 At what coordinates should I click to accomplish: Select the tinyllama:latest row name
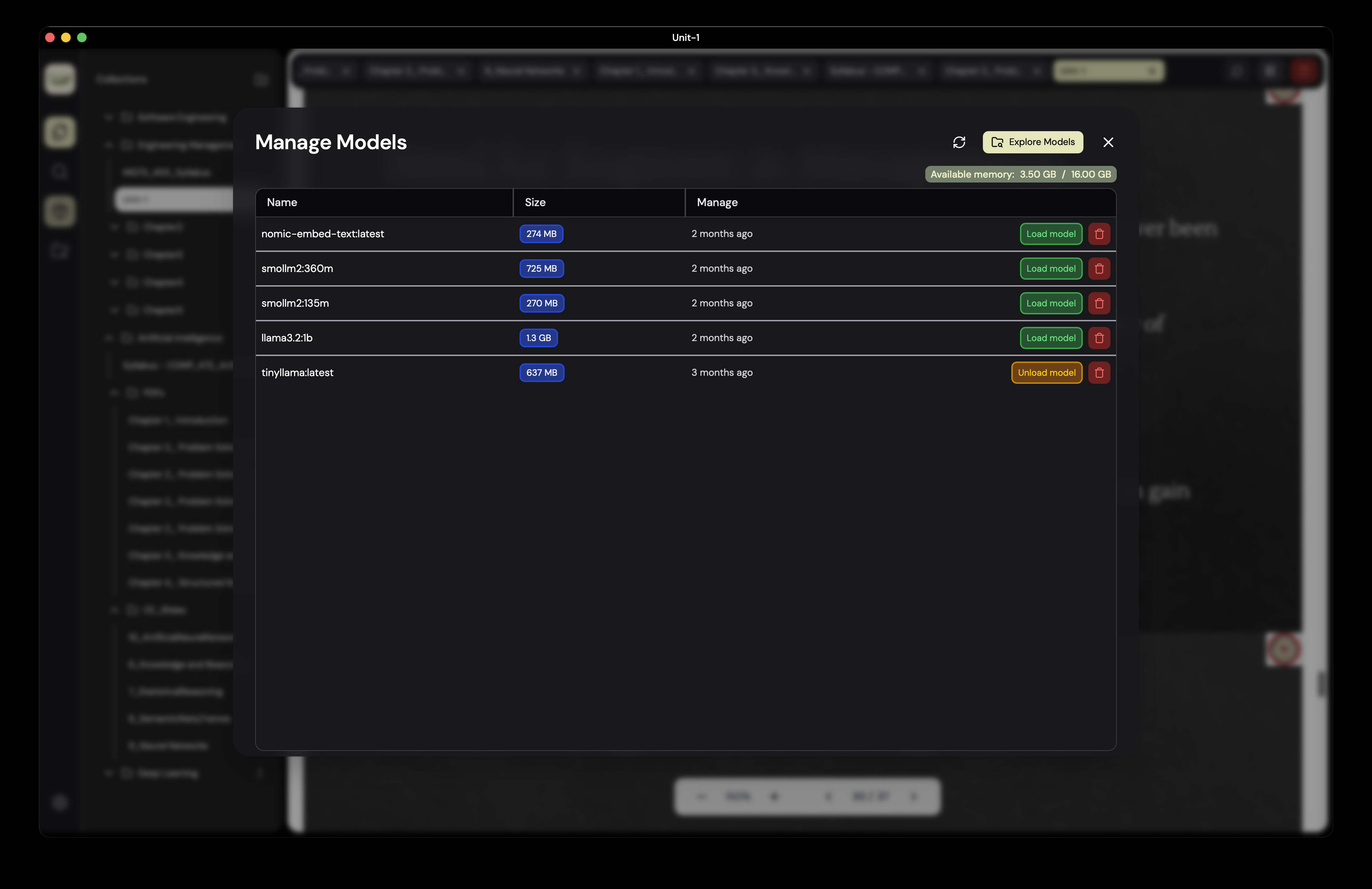[x=297, y=373]
